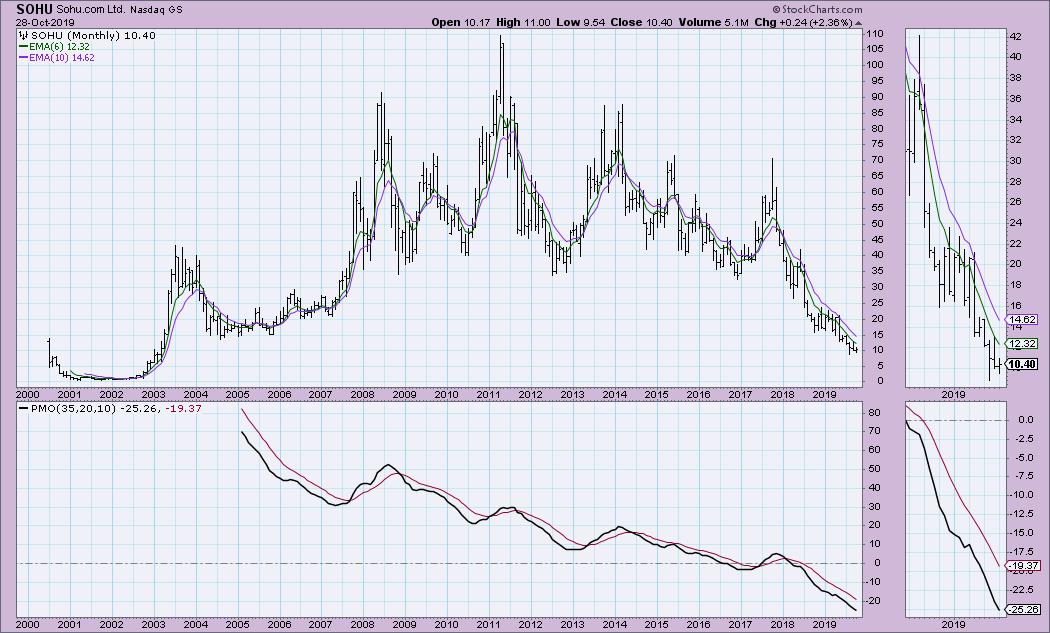Click the red -19.37 PMO signal value in the legend

(x=183, y=409)
